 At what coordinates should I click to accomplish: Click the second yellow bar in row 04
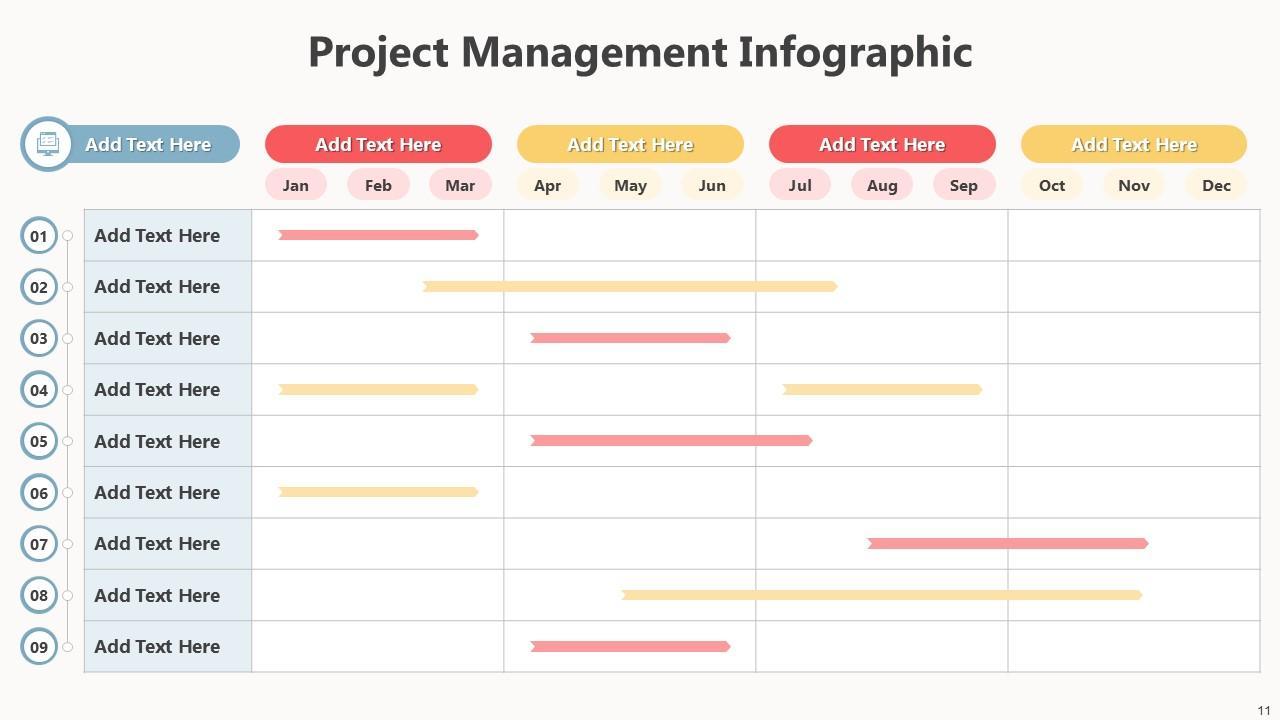[882, 389]
